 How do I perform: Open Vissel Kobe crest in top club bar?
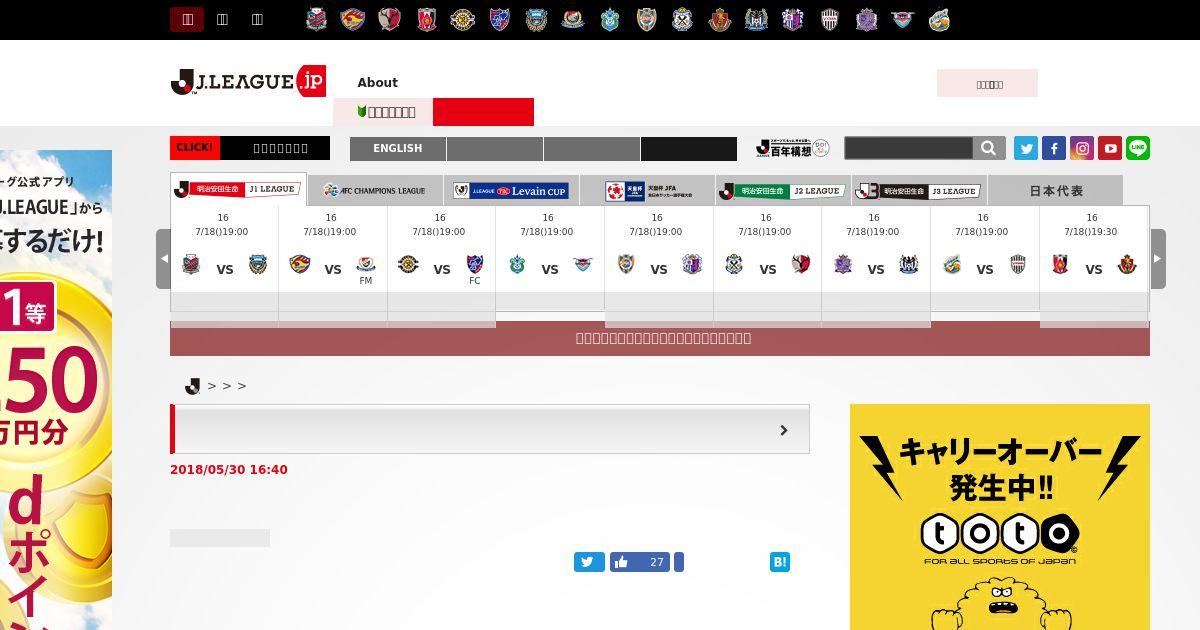(830, 19)
